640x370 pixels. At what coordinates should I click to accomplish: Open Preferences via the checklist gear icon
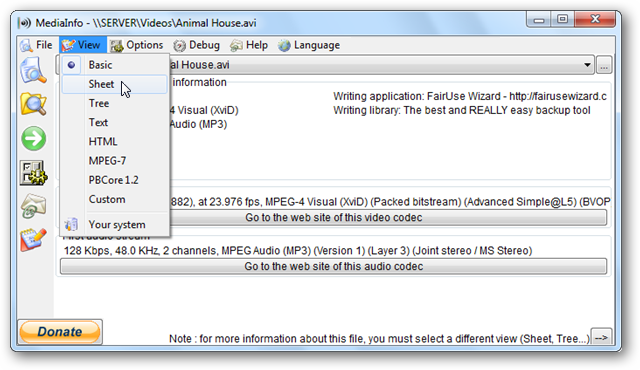33,173
